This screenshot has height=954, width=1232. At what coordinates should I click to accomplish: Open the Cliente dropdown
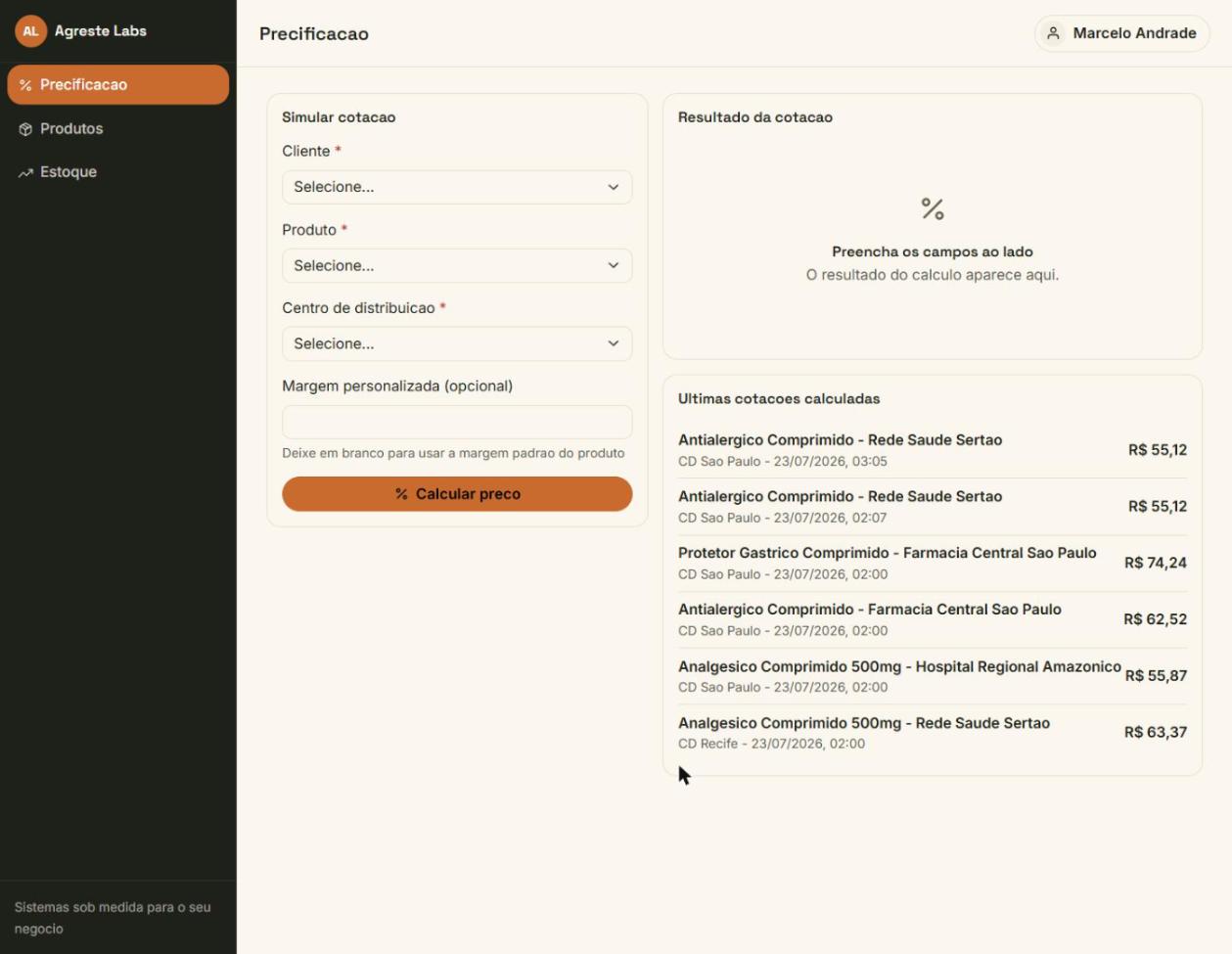tap(457, 187)
